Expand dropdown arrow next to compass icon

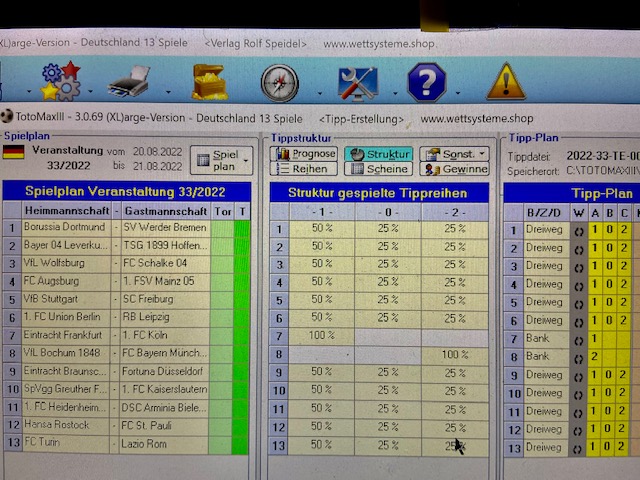320,93
